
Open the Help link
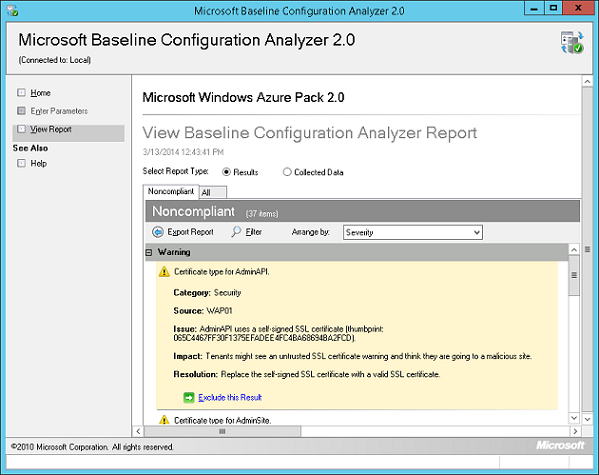tap(39, 164)
